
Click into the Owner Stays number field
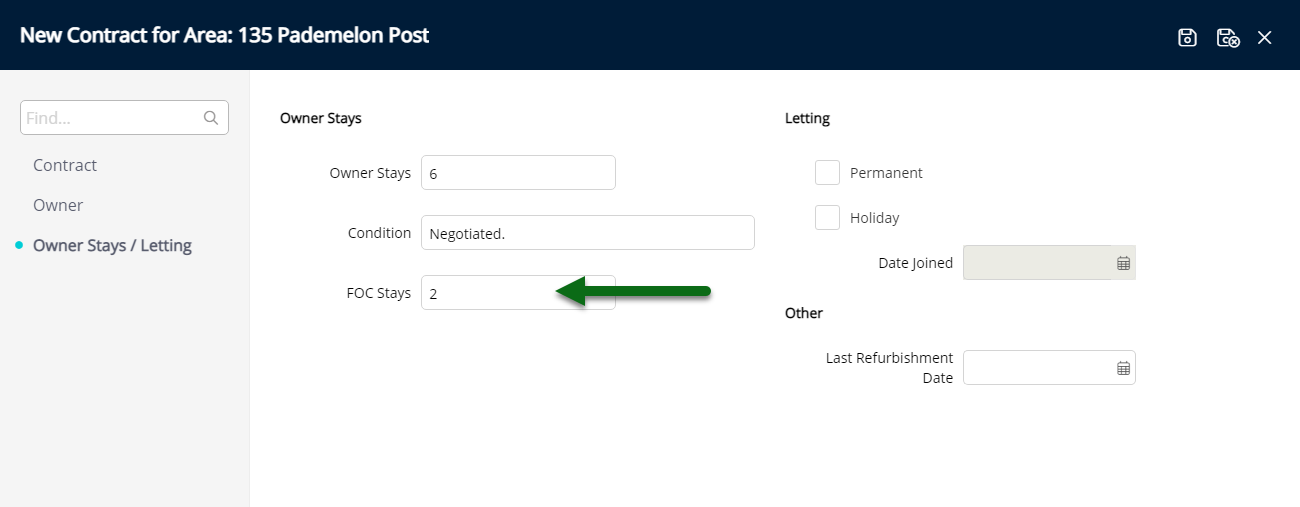click(x=518, y=173)
